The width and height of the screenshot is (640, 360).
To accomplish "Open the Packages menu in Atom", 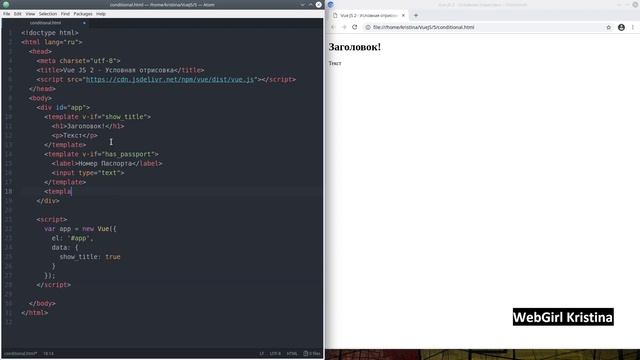I will [83, 14].
